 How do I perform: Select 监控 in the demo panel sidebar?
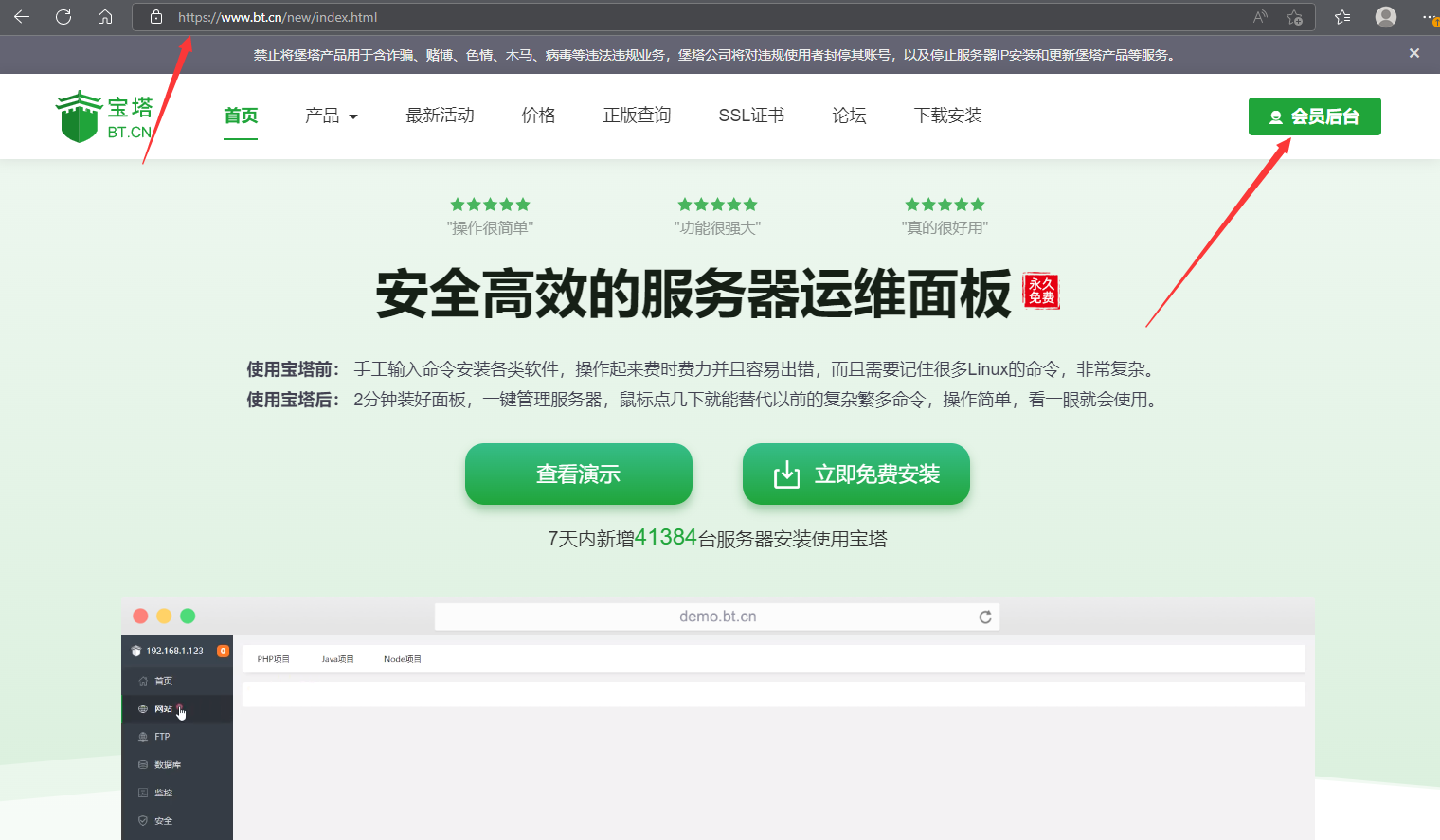177,793
